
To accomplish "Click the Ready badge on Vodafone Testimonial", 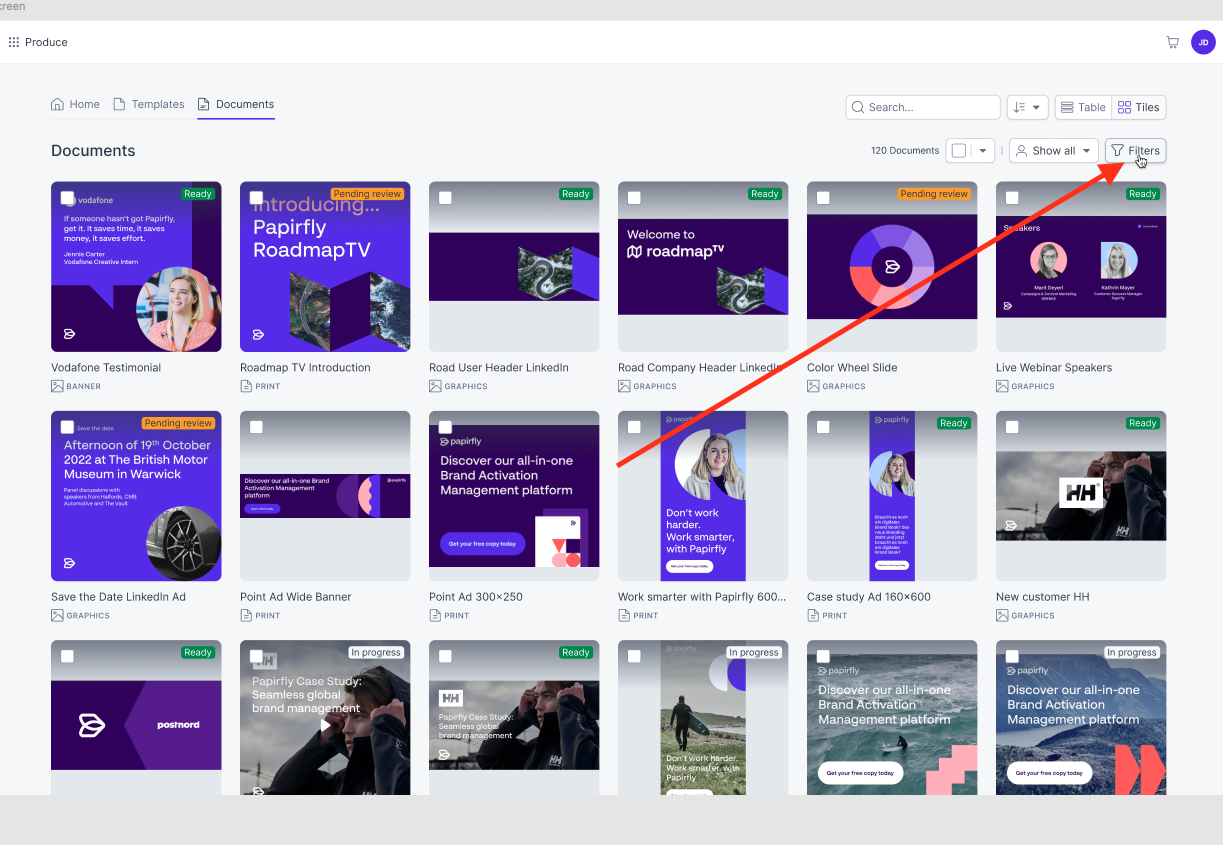I will pos(198,194).
